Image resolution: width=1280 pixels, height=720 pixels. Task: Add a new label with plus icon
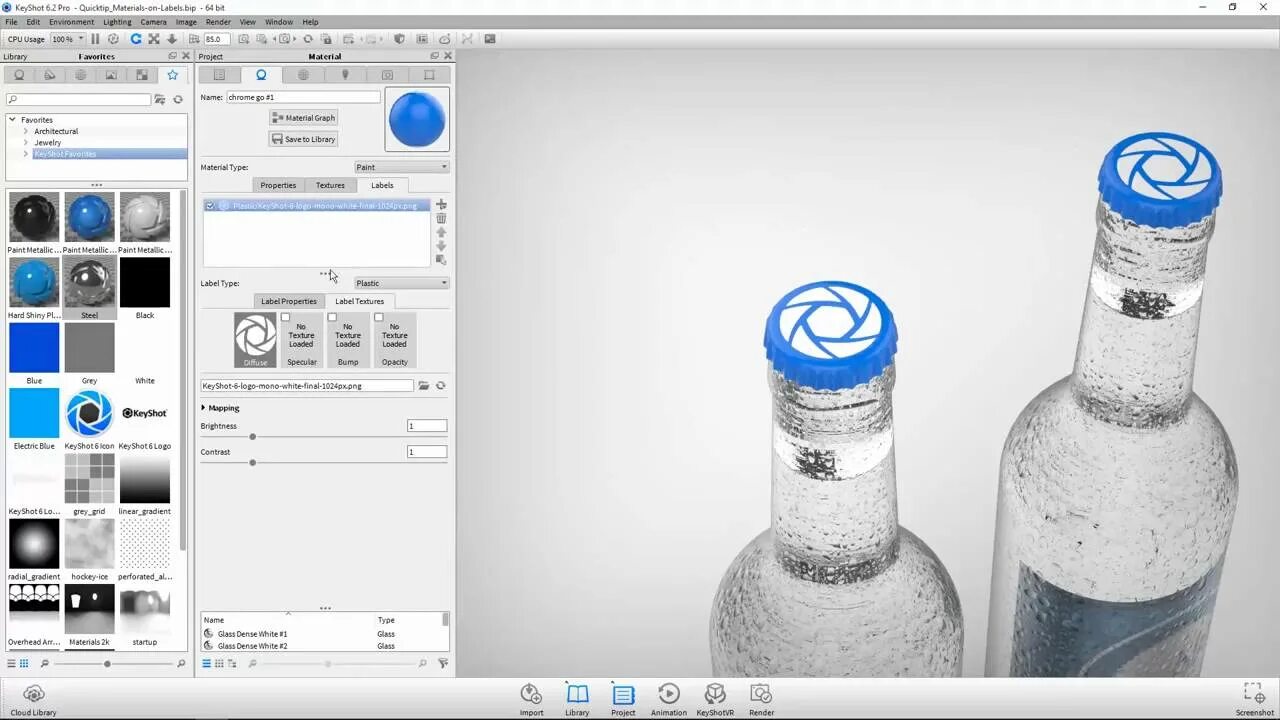coord(441,205)
